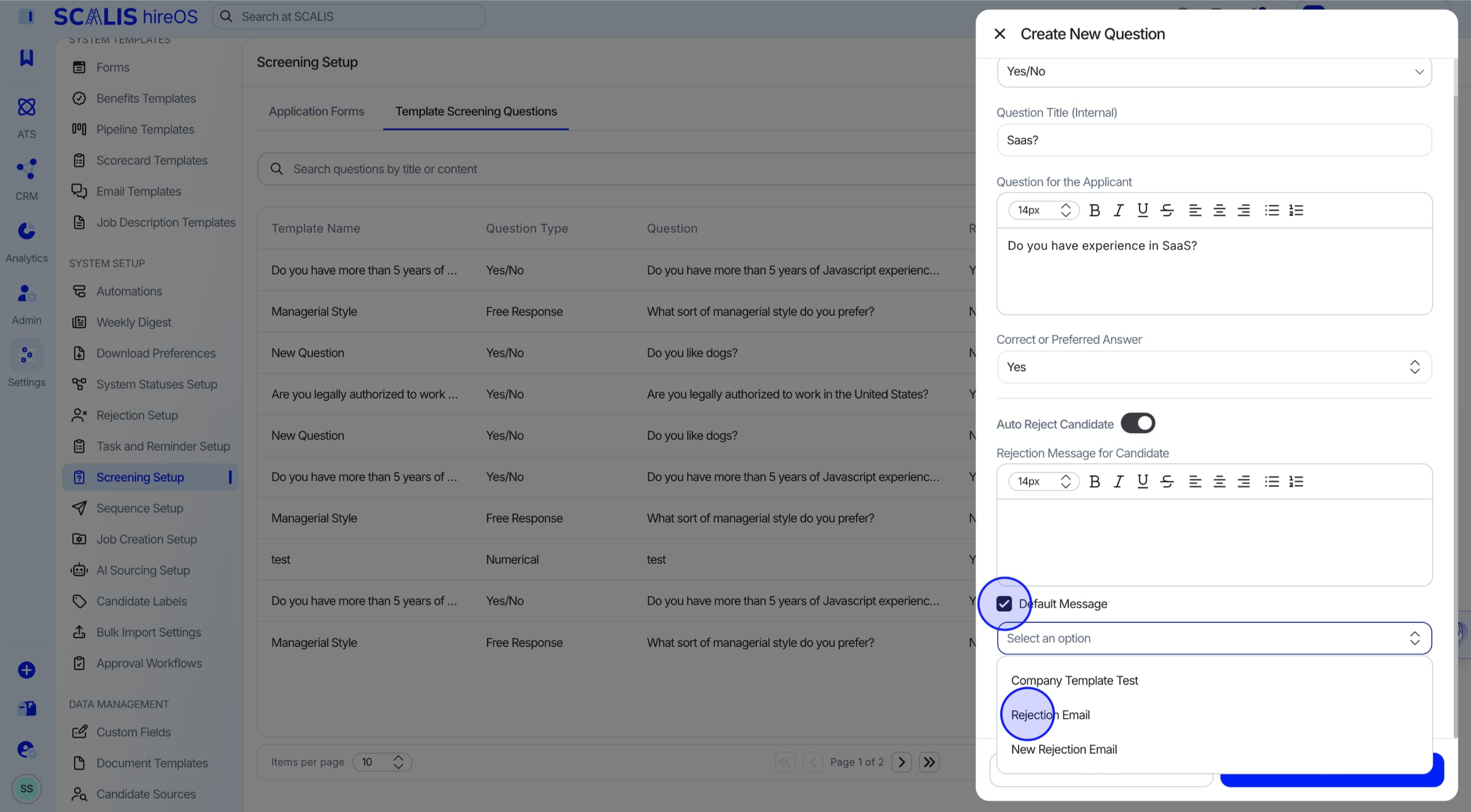The width and height of the screenshot is (1471, 812).
Task: Click Bold in the Question for the Applicant toolbar
Action: (x=1094, y=211)
